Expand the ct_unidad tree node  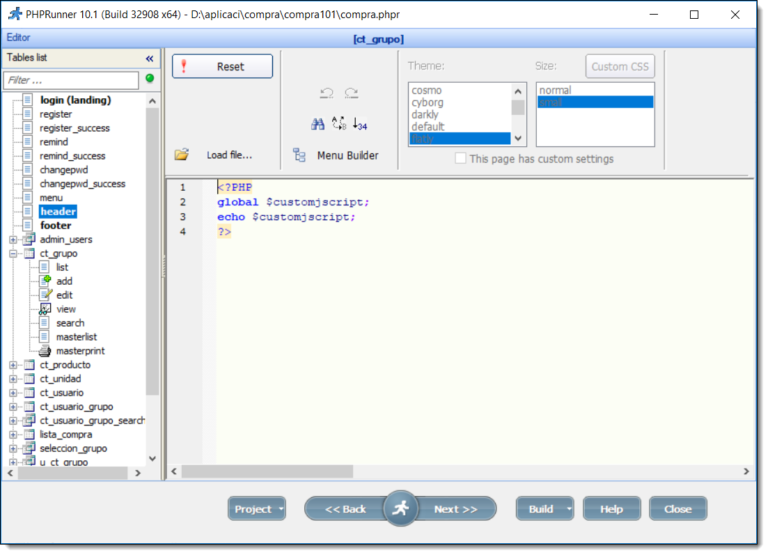[x=13, y=379]
